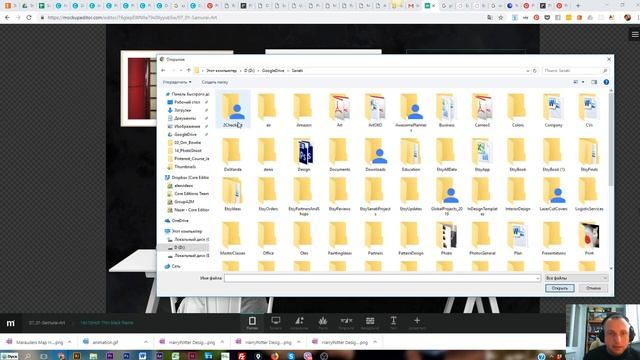
Task: Open the Office folder
Action: click(x=268, y=238)
